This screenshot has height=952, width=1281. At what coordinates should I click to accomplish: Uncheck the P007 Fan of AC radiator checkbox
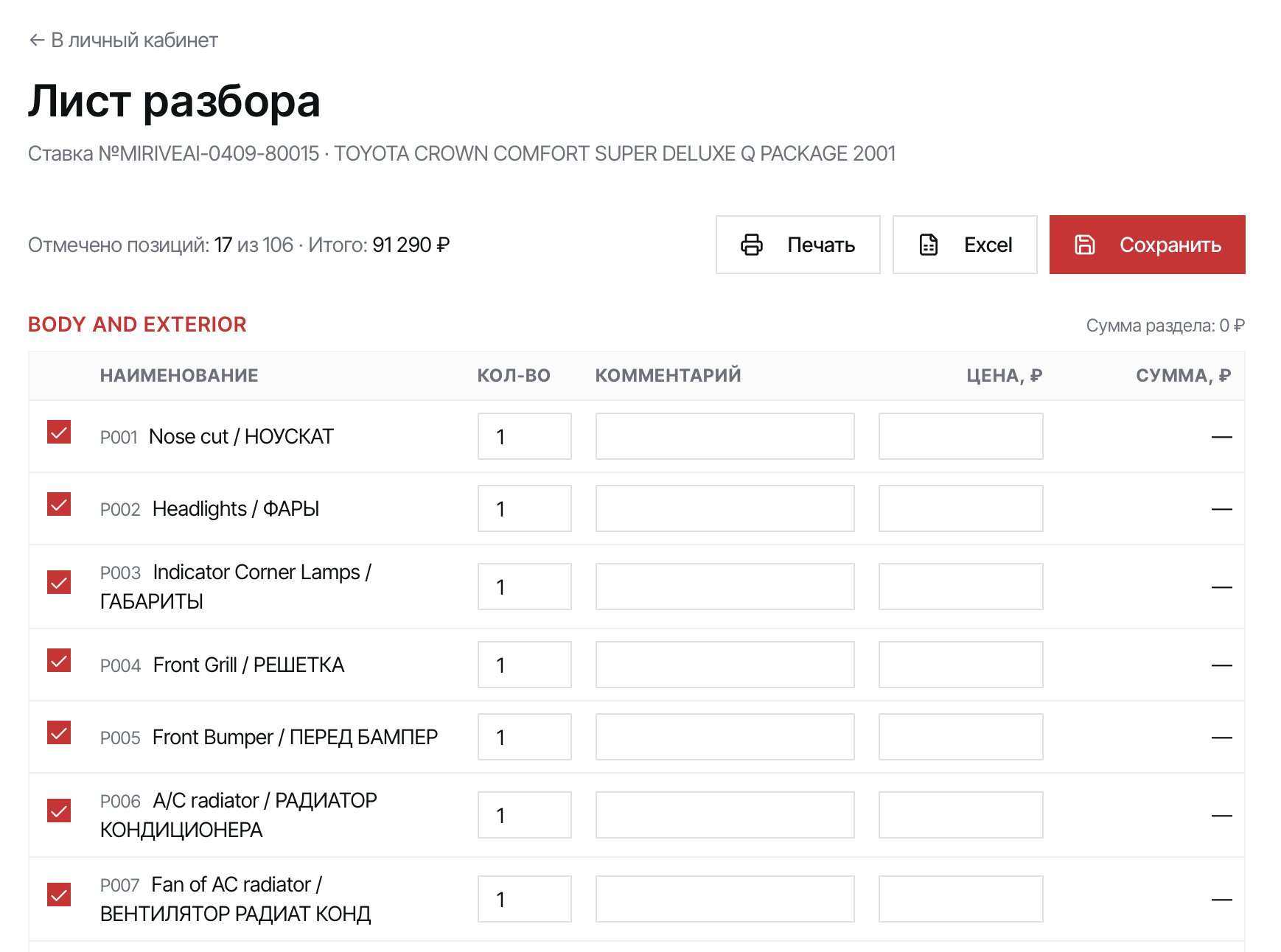point(59,895)
